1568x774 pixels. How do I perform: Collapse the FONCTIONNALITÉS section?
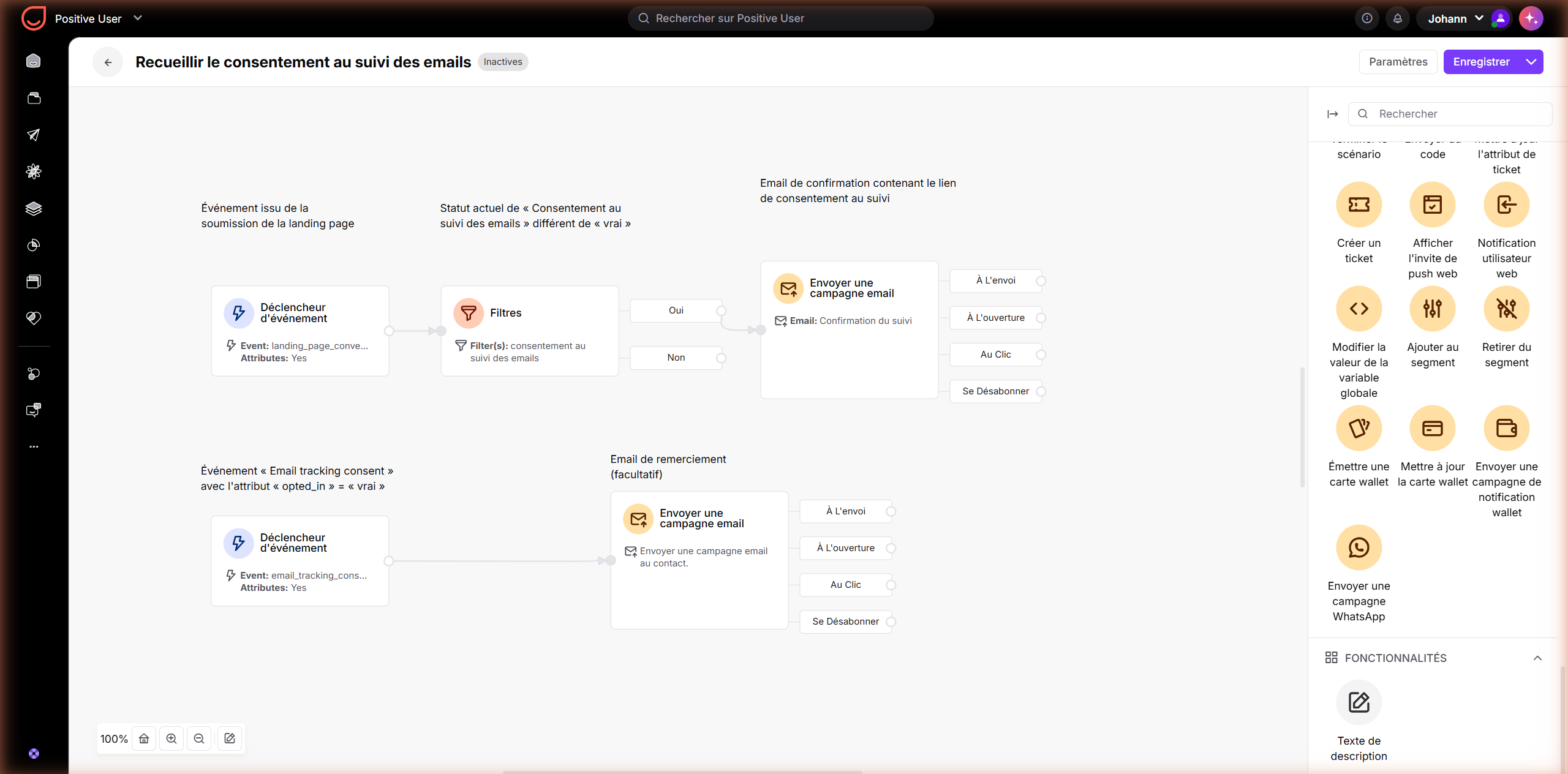(1537, 658)
